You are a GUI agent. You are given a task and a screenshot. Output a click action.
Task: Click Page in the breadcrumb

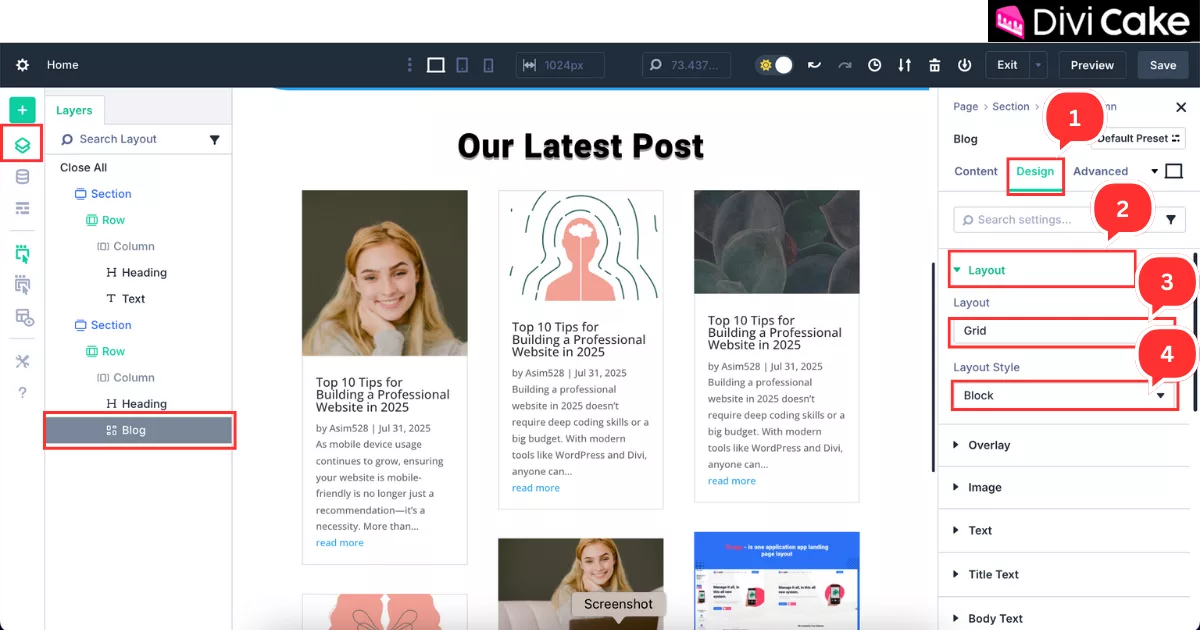point(965,107)
